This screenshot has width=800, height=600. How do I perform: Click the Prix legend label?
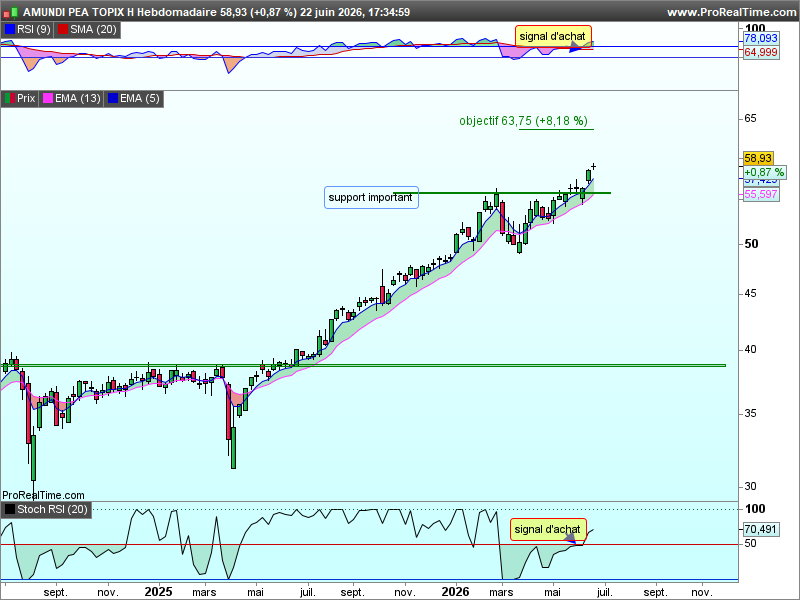tap(26, 98)
